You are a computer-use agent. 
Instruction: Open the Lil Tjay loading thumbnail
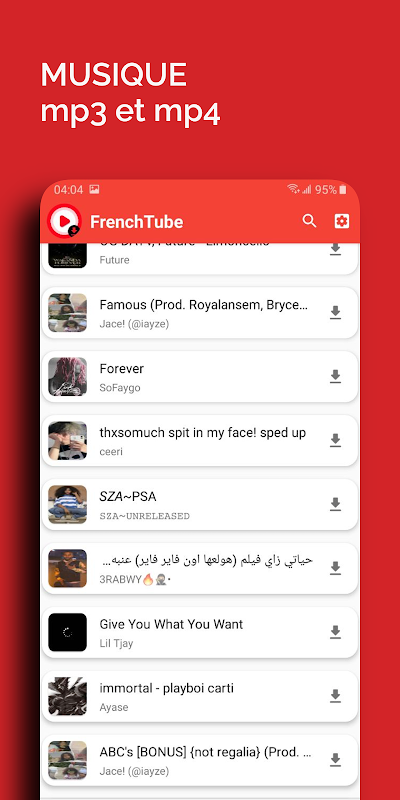67,632
